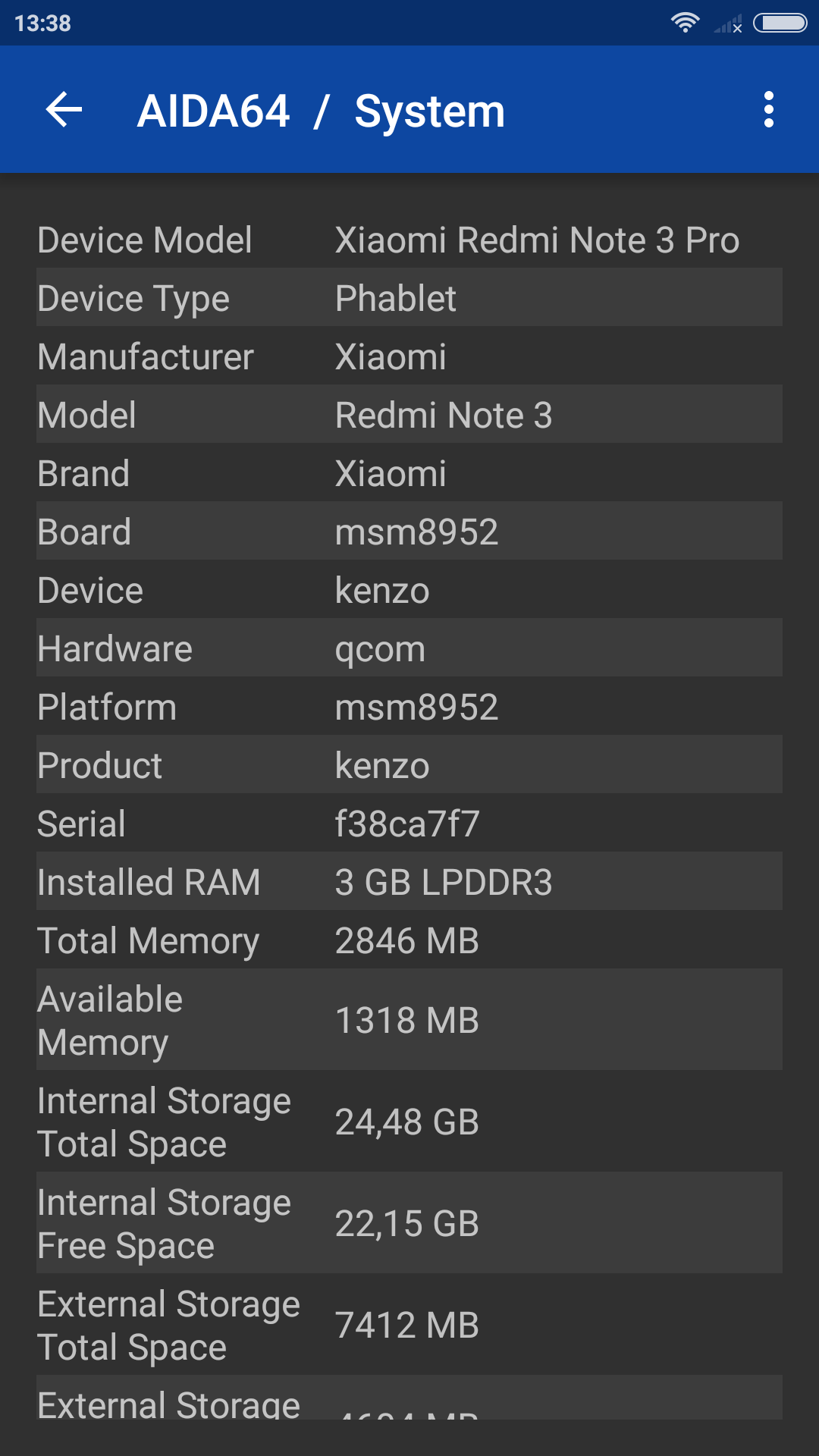Select the Device Model row
Screen dimensions: 819x1456
[409, 240]
